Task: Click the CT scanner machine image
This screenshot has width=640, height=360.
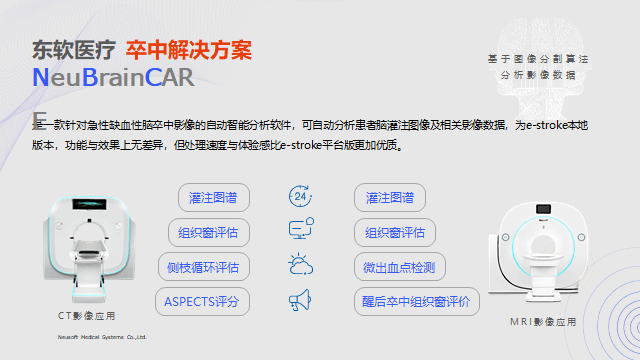Action: point(89,249)
